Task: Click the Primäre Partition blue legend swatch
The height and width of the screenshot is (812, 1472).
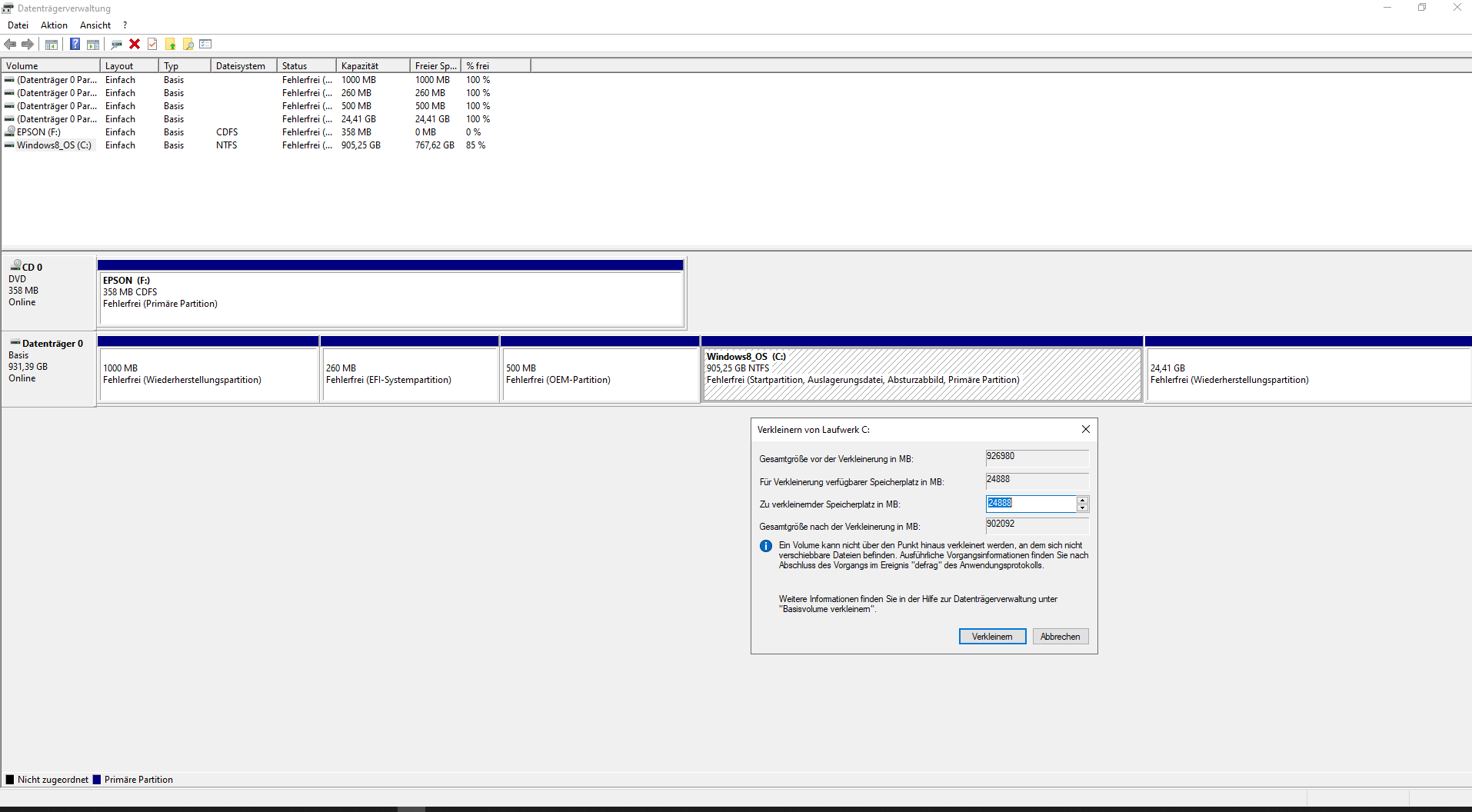Action: [x=97, y=780]
